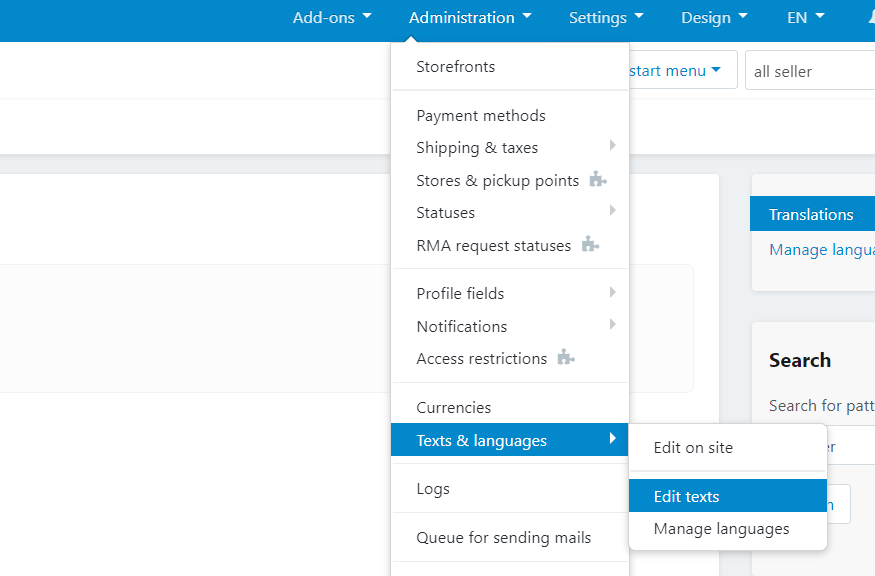Viewport: 875px width, 576px height.
Task: Open the Add-ons dropdown menu
Action: (331, 17)
